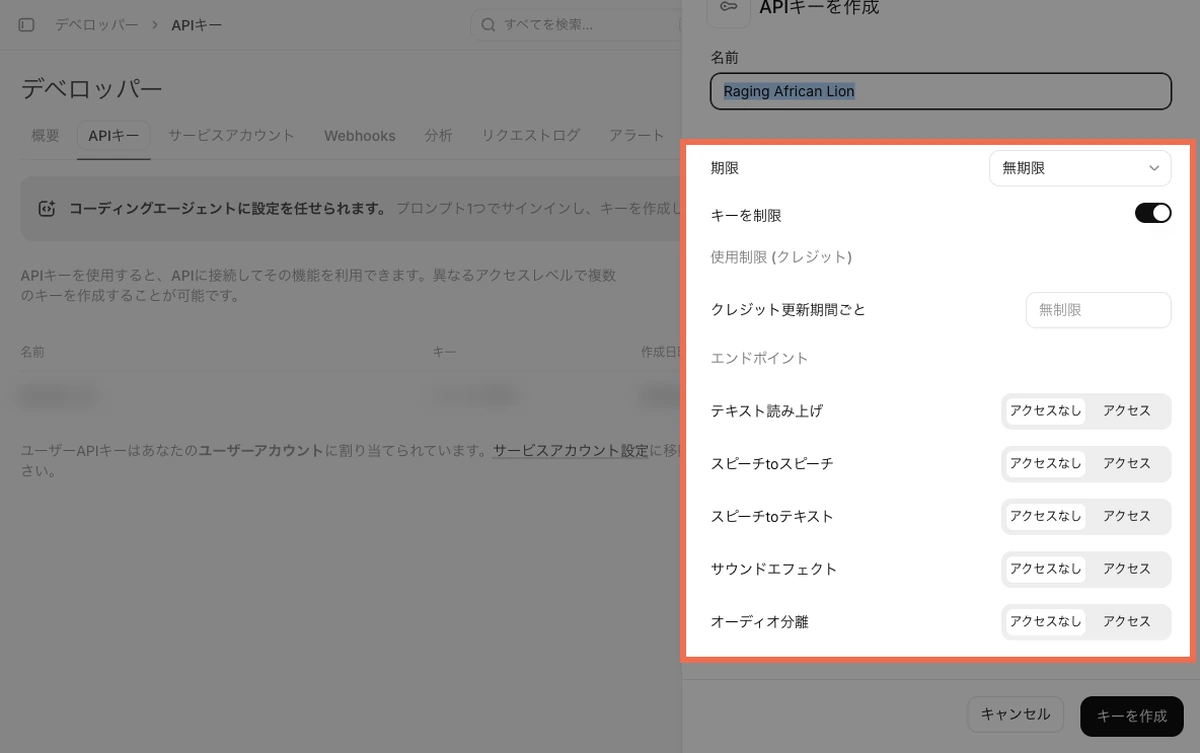Open the リクエストログ tab
Viewport: 1200px width, 753px height.
[531, 135]
